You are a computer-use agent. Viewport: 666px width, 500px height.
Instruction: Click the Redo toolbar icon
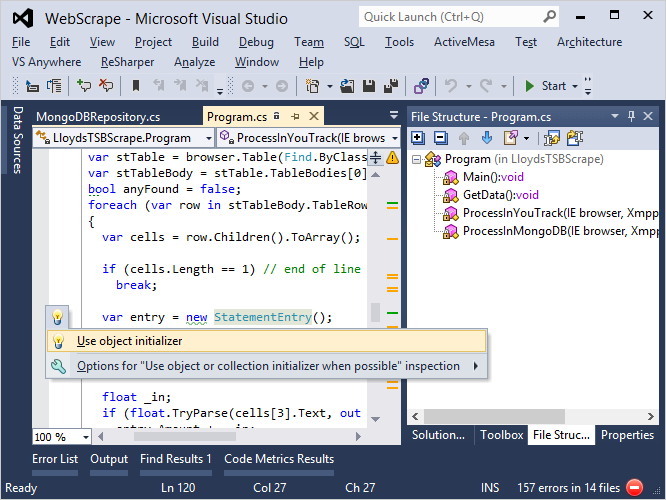coord(486,86)
